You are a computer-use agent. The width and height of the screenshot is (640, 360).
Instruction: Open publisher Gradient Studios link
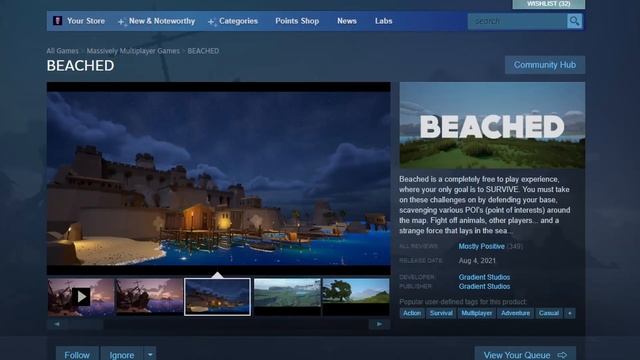[x=484, y=287]
